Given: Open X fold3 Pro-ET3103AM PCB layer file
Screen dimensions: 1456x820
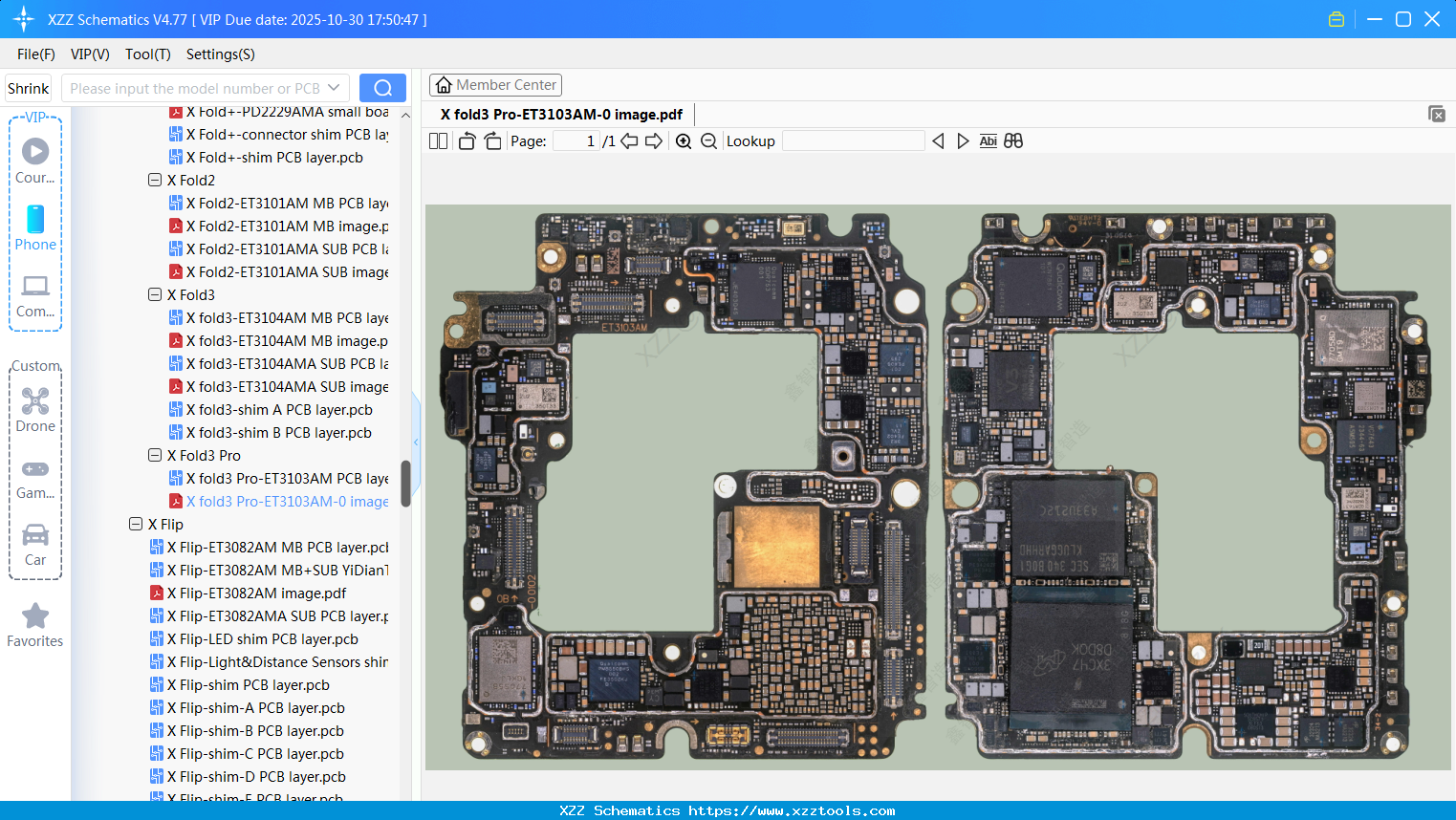Looking at the screenshot, I should 279,478.
